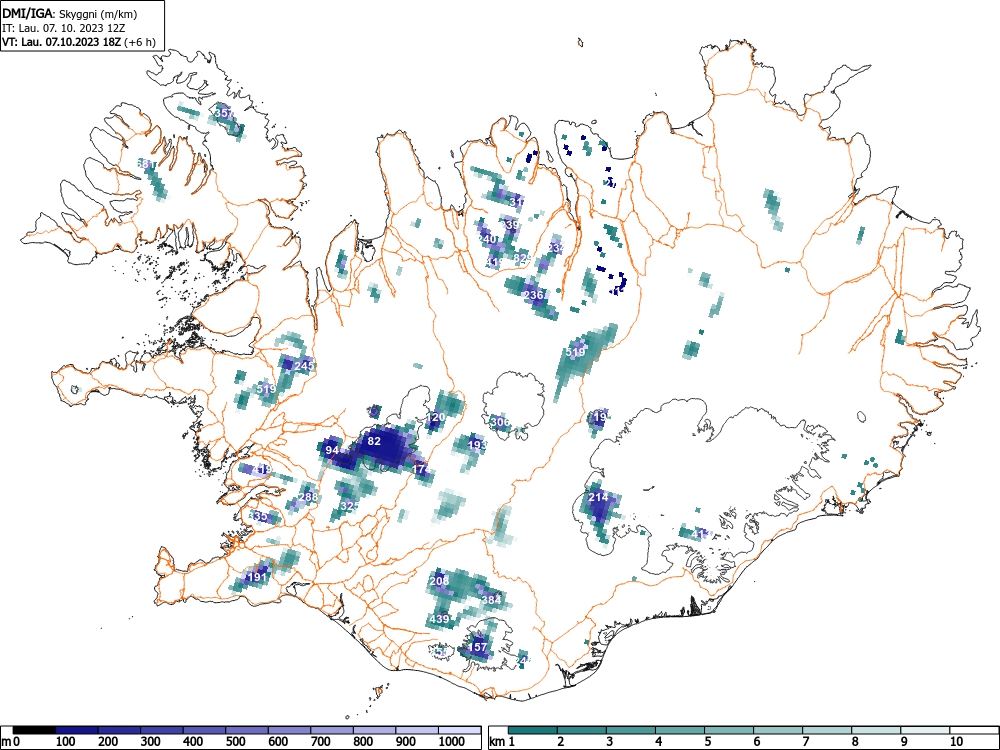
Task: Click the "10" label on the kilometer legend
Action: pos(956,742)
